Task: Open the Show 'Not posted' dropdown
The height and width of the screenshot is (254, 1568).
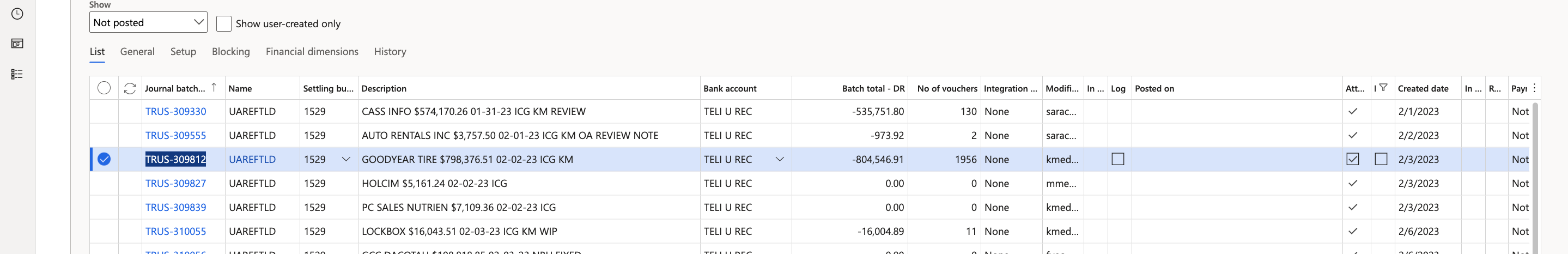Action: click(148, 22)
